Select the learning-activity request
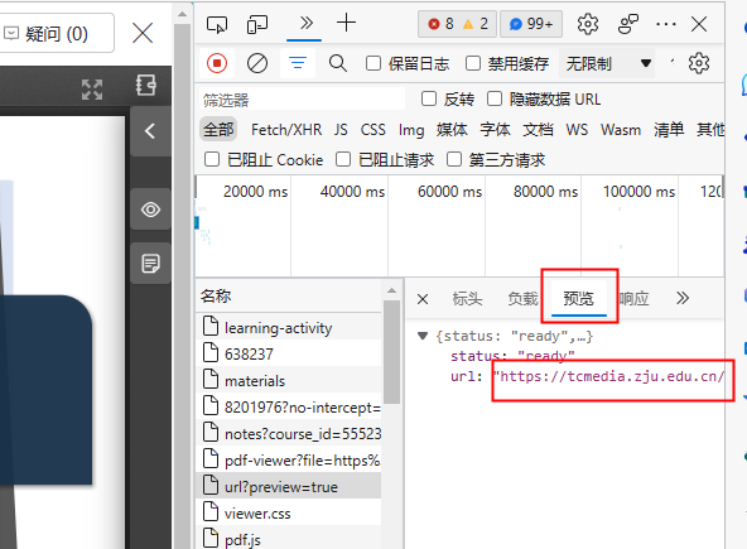747x549 pixels. [288, 327]
